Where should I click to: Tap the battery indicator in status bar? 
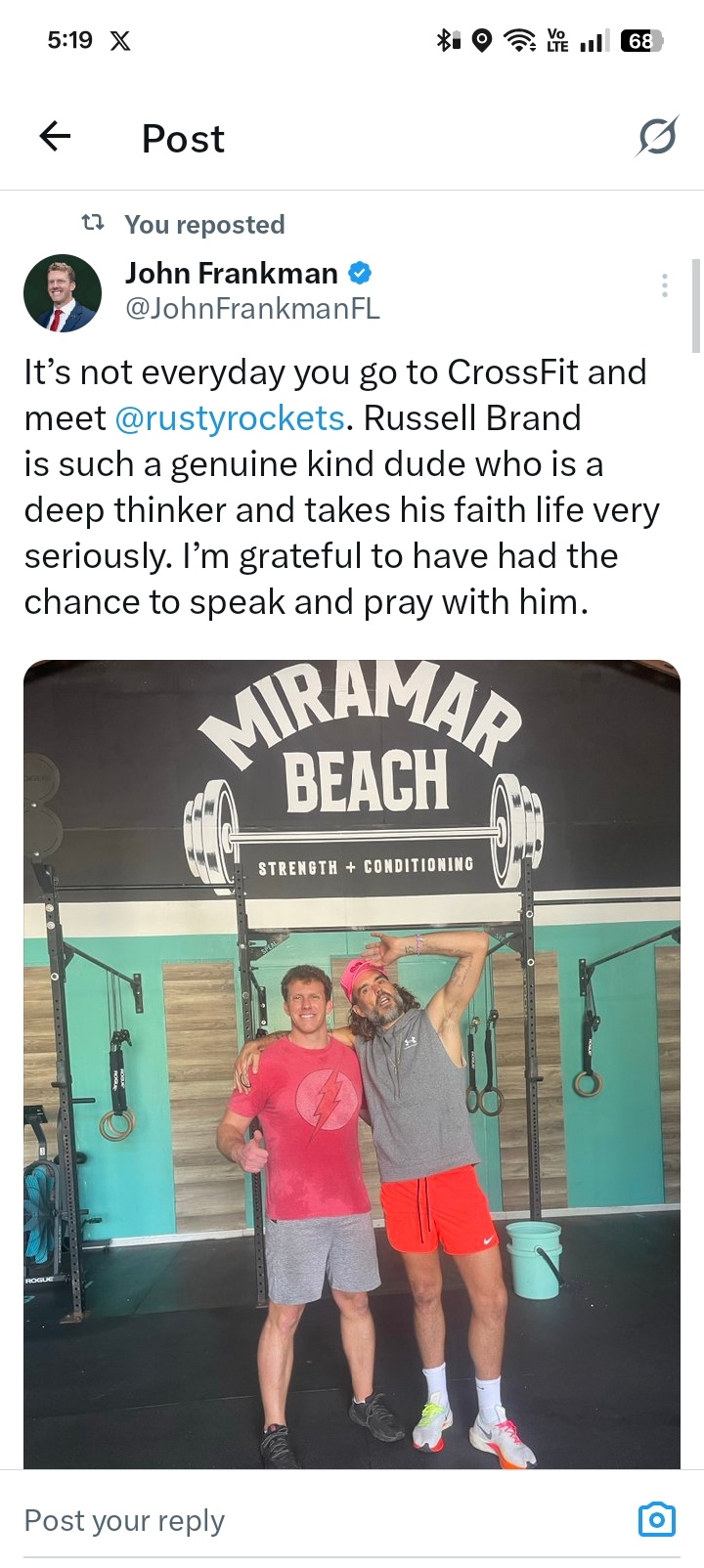(640, 41)
